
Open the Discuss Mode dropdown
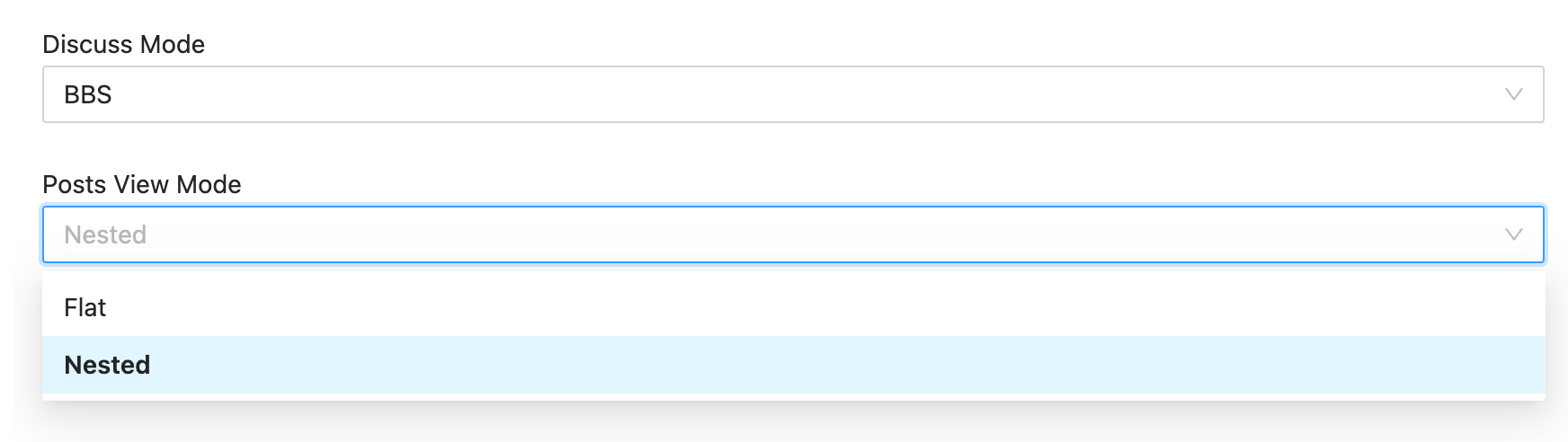(x=791, y=94)
